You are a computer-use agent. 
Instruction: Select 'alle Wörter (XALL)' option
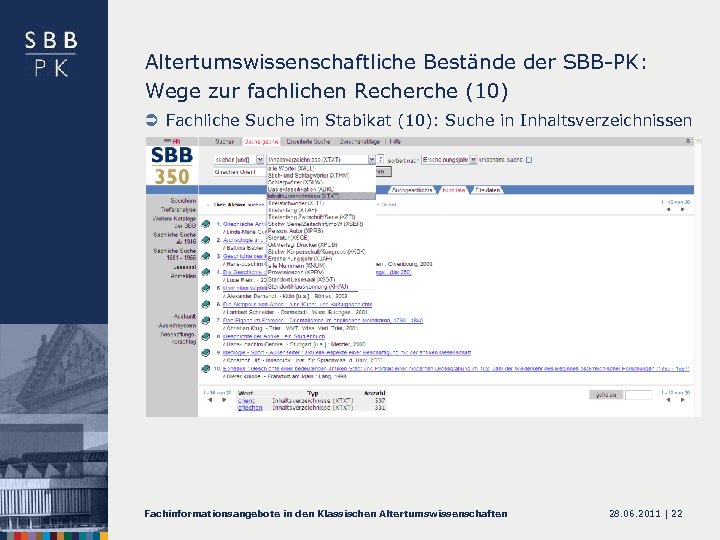[291, 169]
